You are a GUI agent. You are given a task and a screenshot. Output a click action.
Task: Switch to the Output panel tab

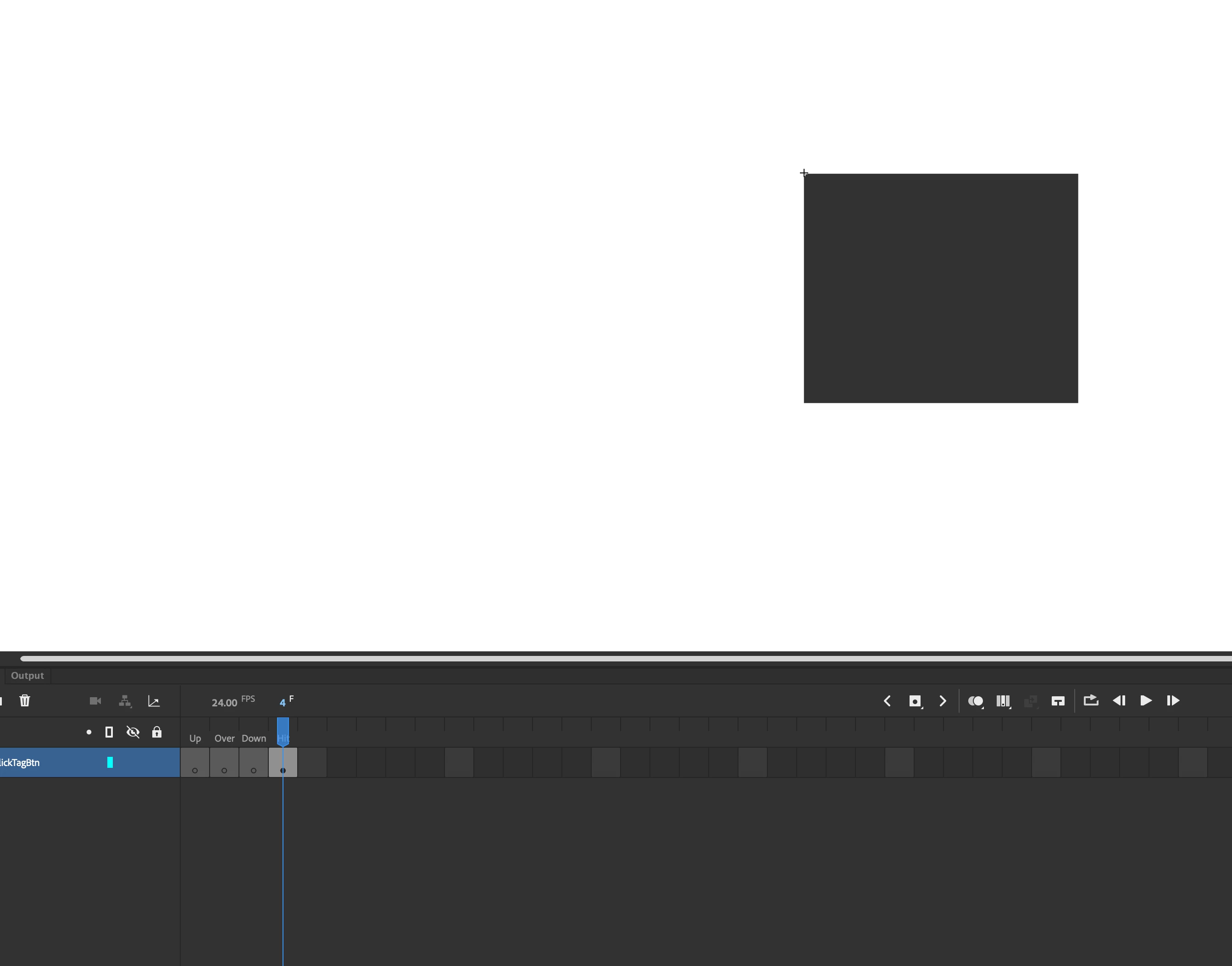27,675
